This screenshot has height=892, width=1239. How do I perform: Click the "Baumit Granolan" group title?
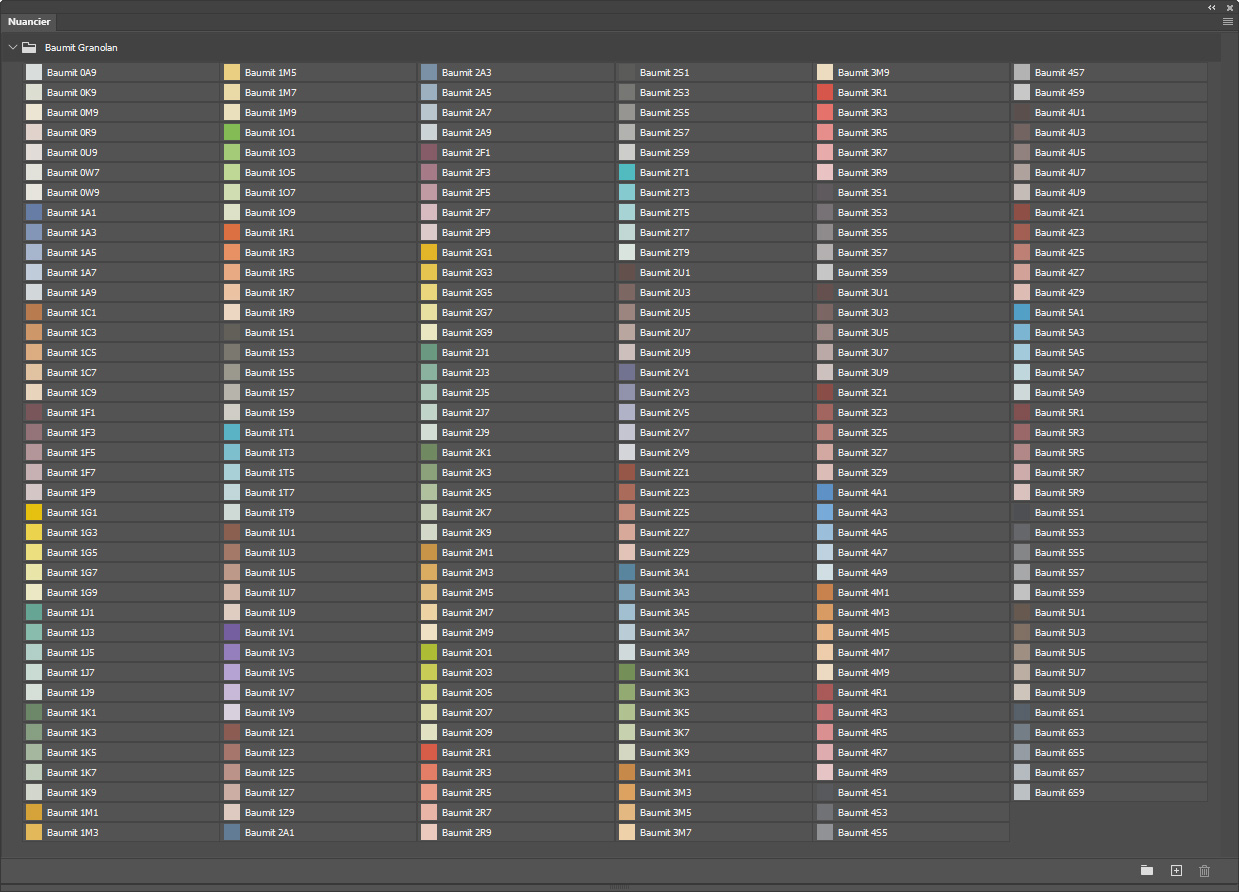click(82, 47)
